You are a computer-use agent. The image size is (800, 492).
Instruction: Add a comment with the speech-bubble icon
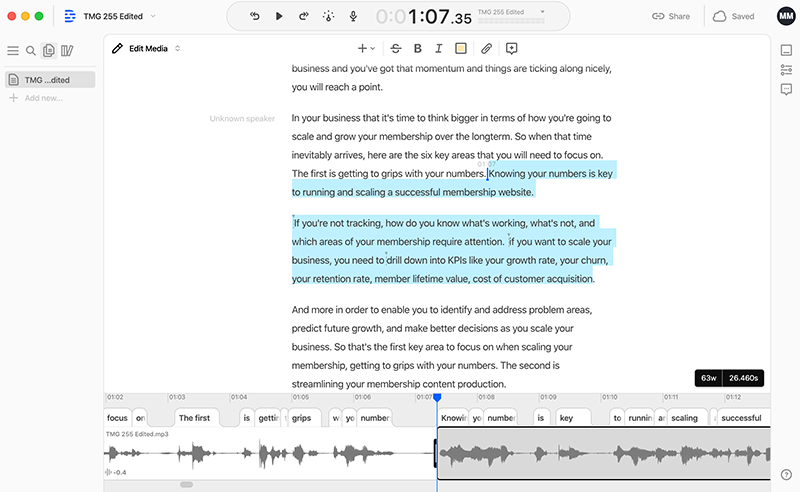point(512,48)
